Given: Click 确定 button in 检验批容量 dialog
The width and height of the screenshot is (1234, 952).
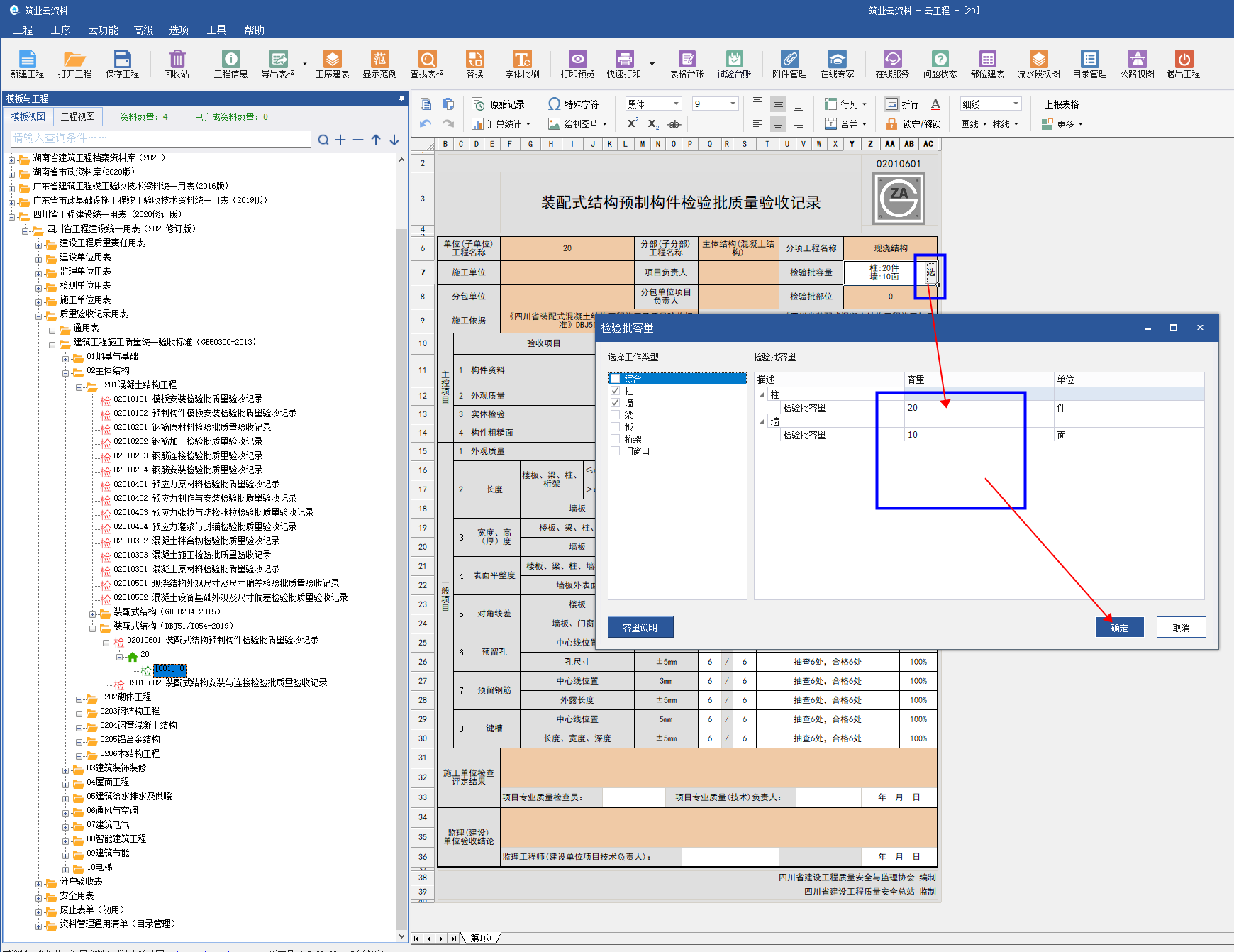Looking at the screenshot, I should coord(1119,627).
